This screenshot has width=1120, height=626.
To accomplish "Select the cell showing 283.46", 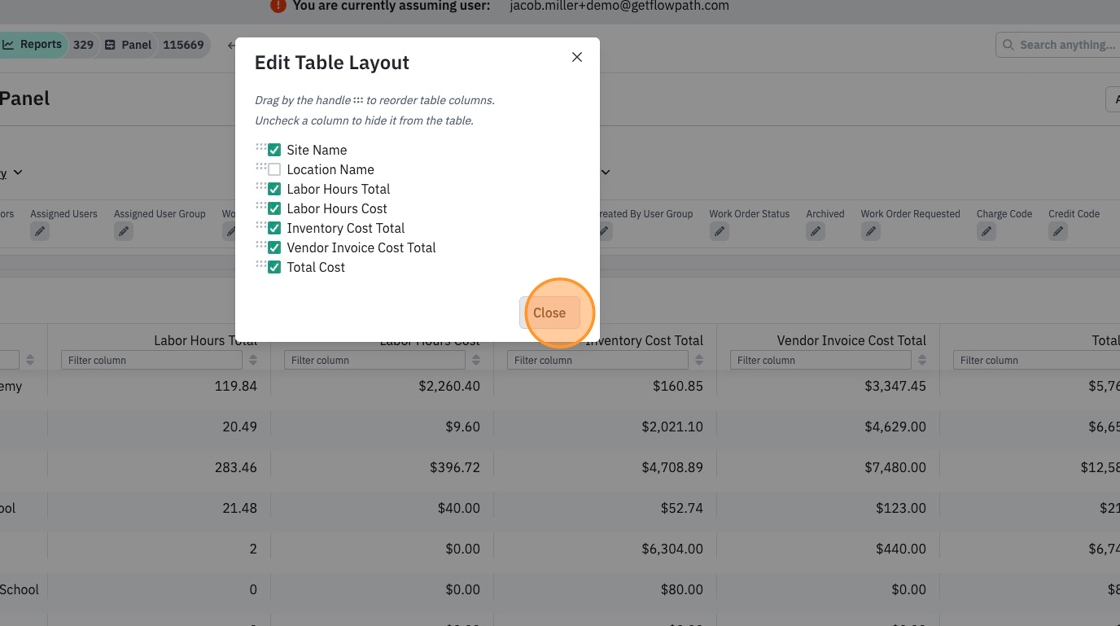I will point(236,467).
